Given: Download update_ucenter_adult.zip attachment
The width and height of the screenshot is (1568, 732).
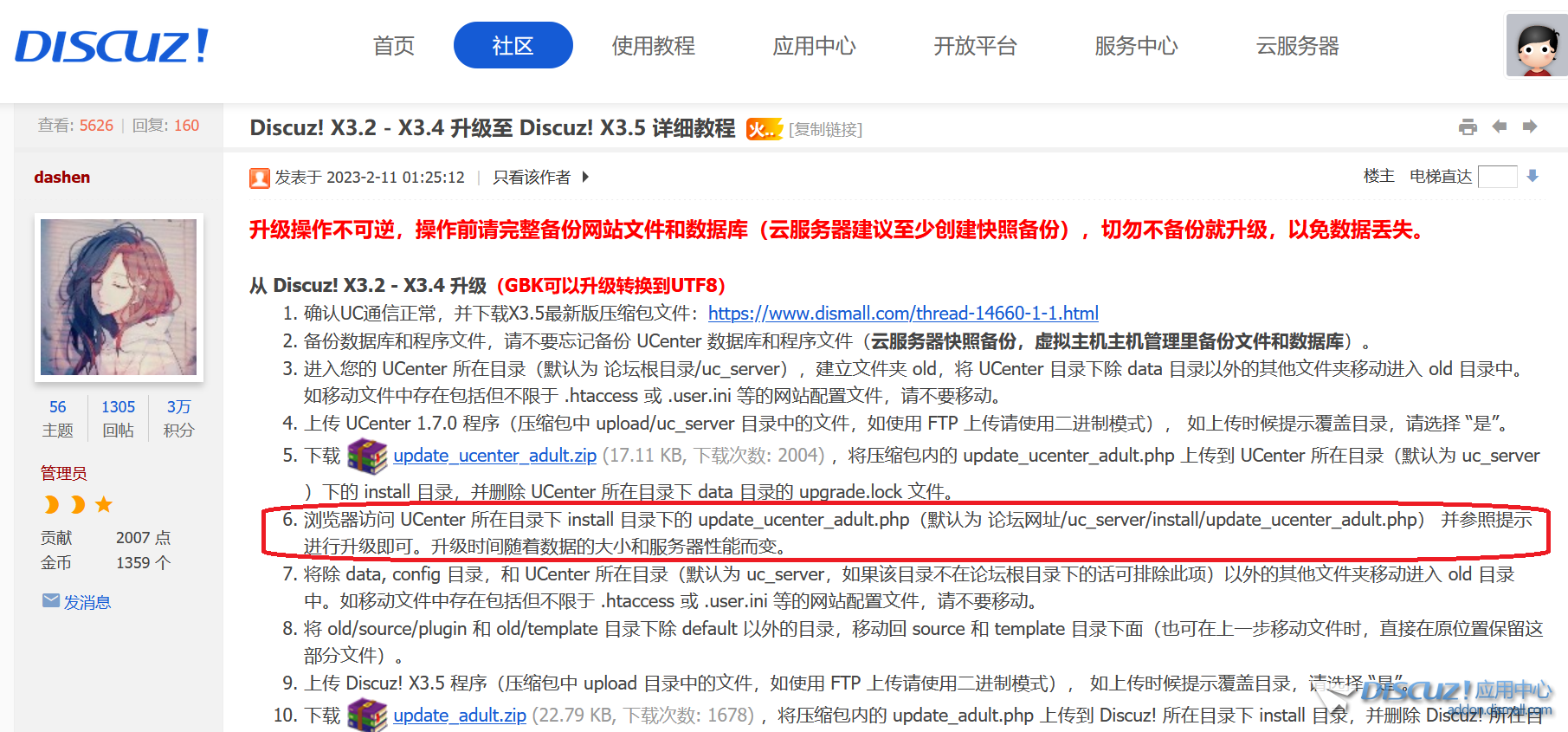Looking at the screenshot, I should pos(494,455).
